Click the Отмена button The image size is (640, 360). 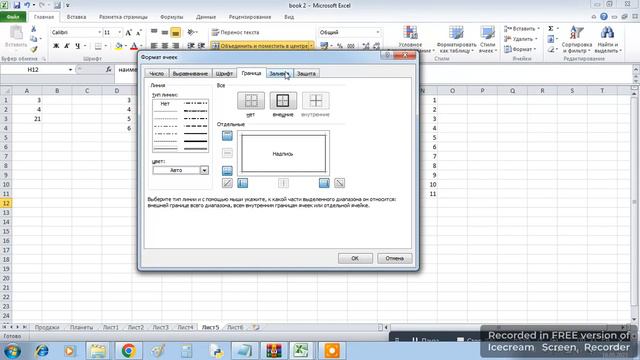(394, 258)
